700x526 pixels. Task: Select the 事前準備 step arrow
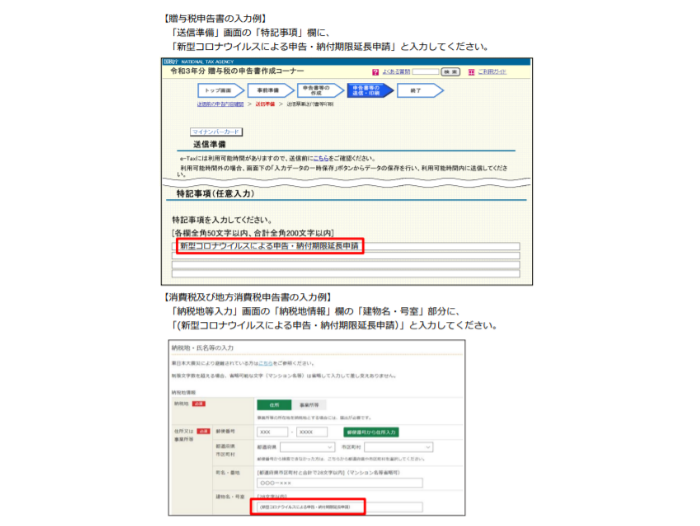(x=268, y=89)
